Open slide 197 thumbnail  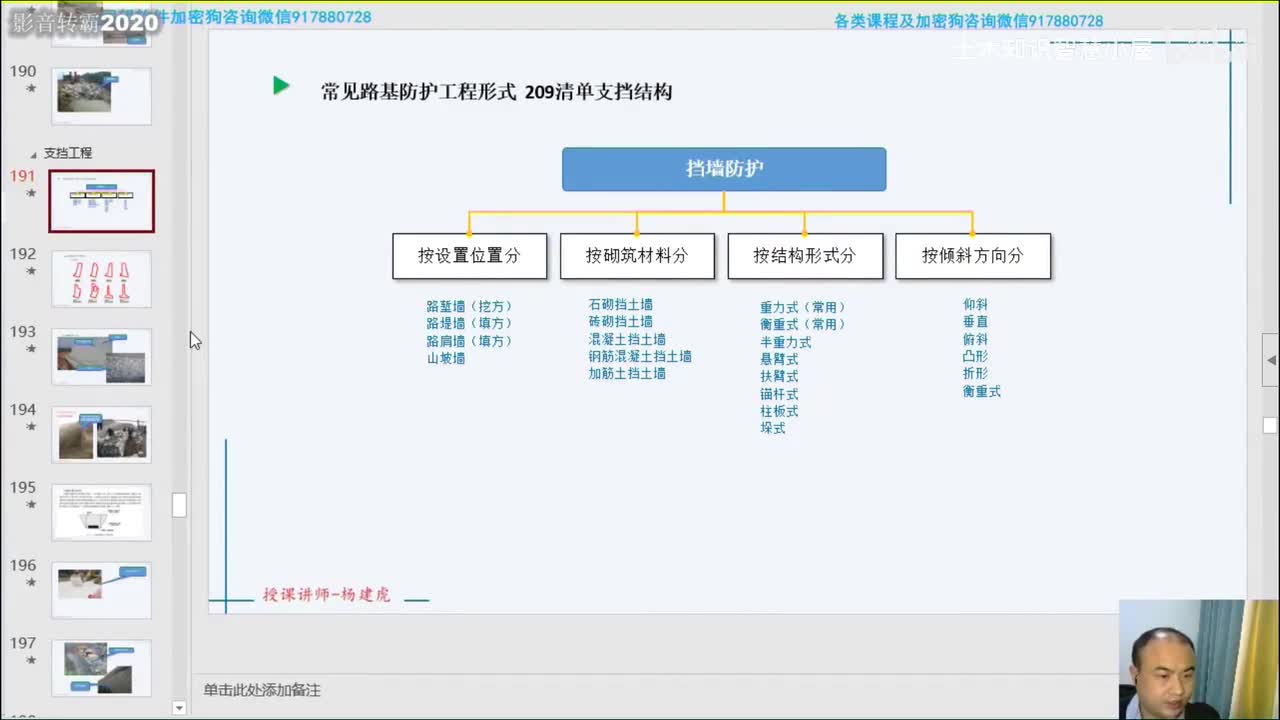101,668
